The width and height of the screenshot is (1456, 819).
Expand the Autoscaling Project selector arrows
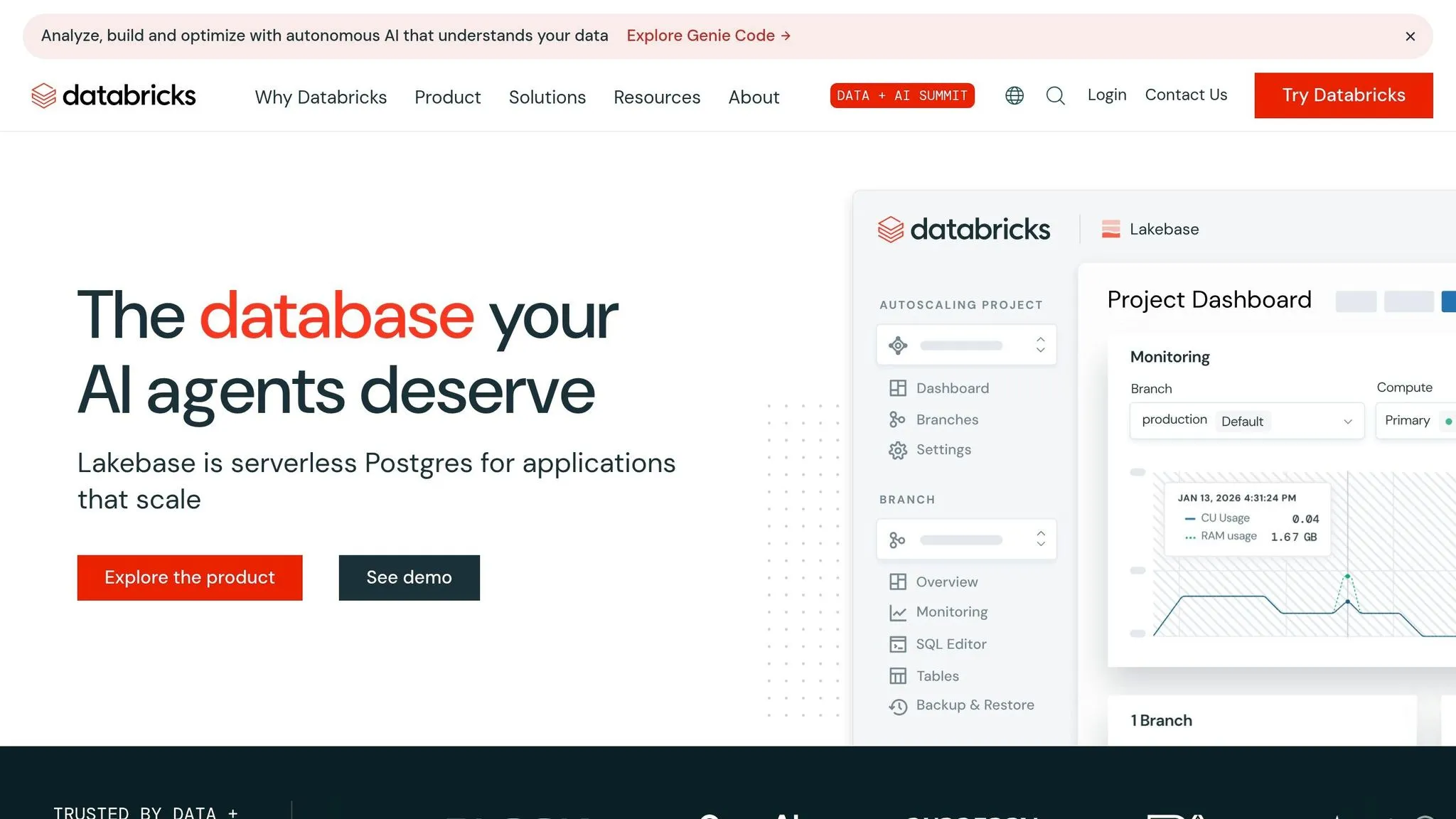pos(1041,345)
